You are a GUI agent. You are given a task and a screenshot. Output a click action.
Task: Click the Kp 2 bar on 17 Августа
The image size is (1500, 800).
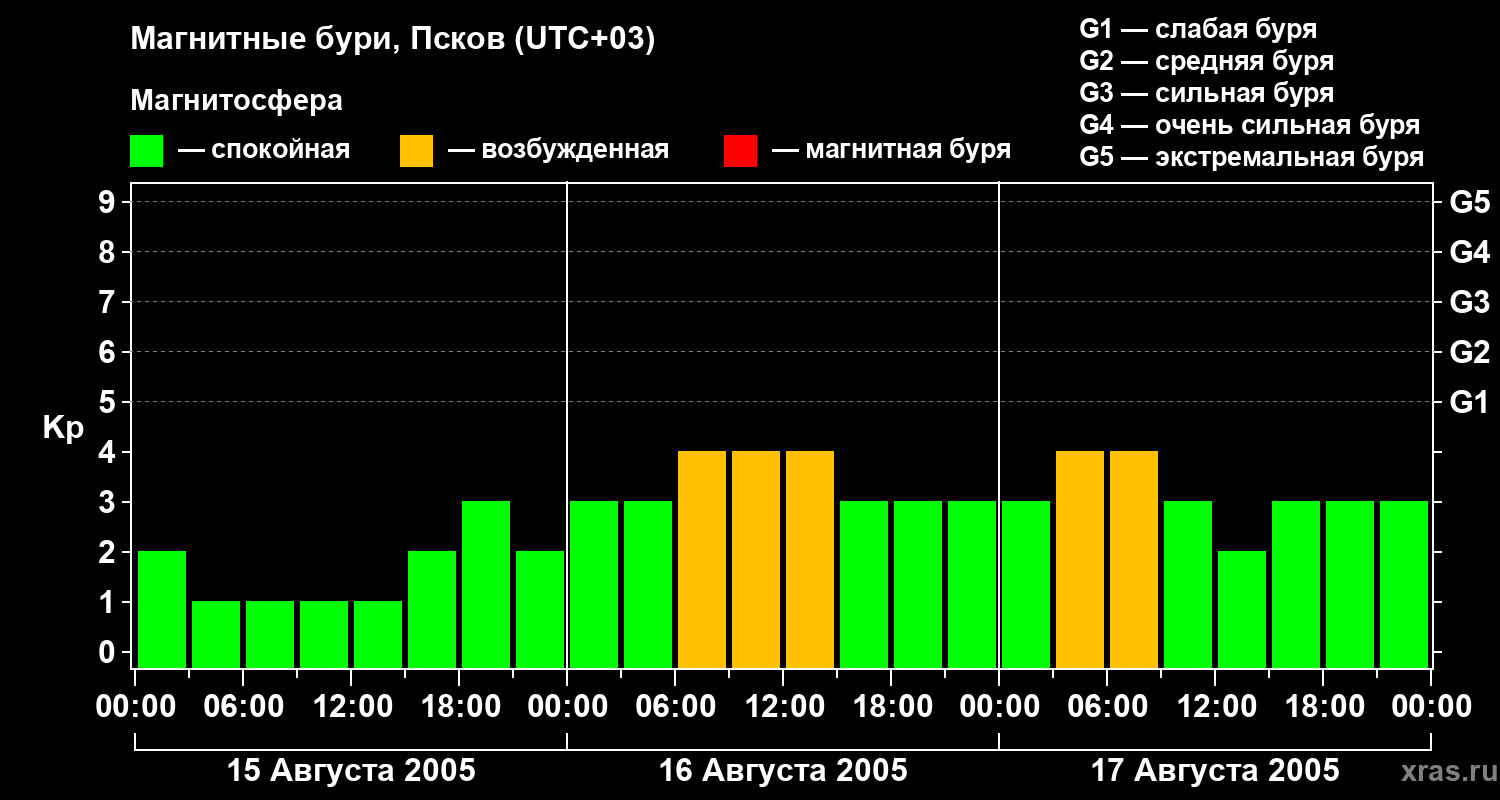1242,609
